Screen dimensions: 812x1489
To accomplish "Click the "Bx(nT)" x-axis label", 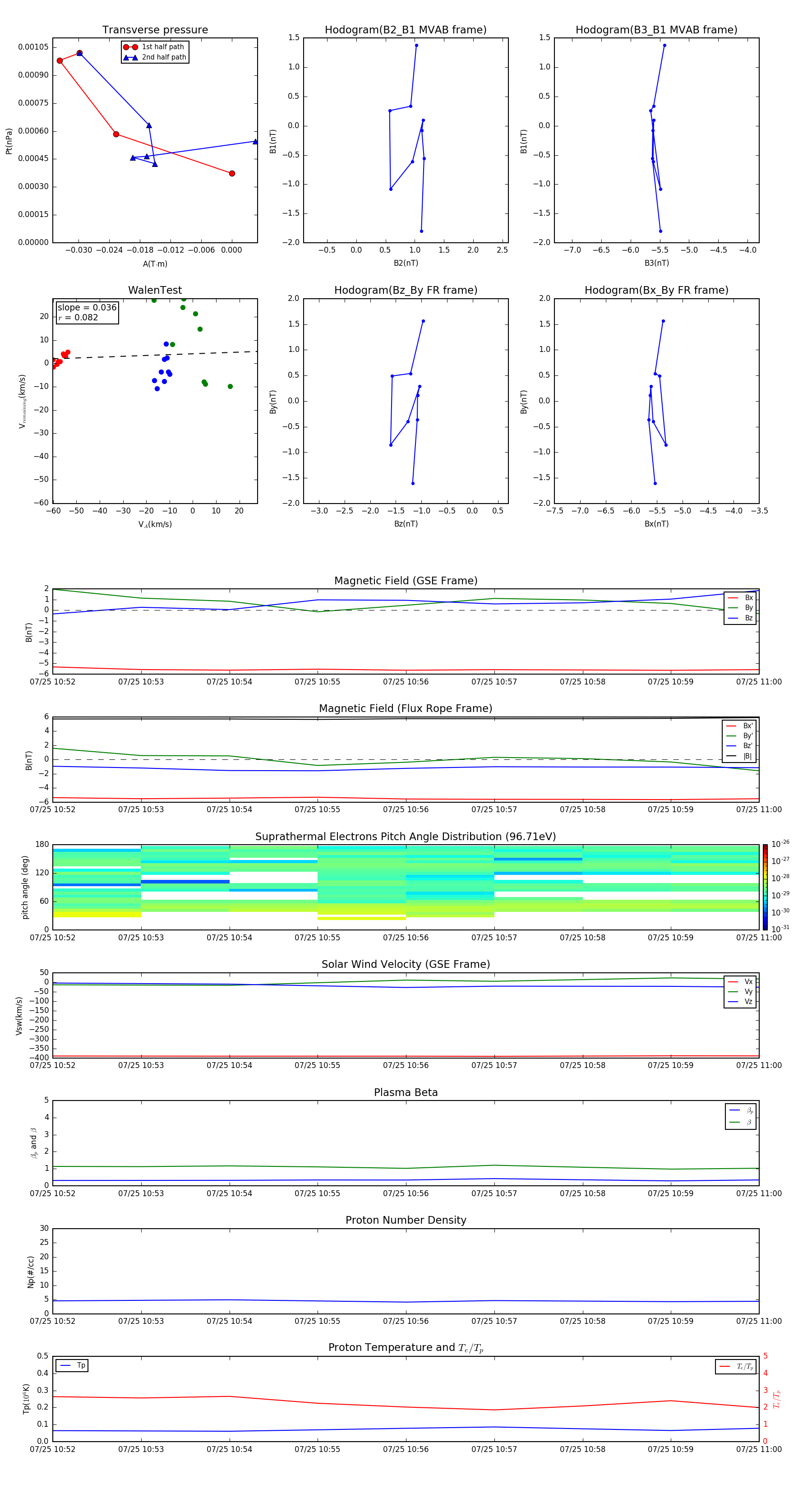I will coord(656,524).
